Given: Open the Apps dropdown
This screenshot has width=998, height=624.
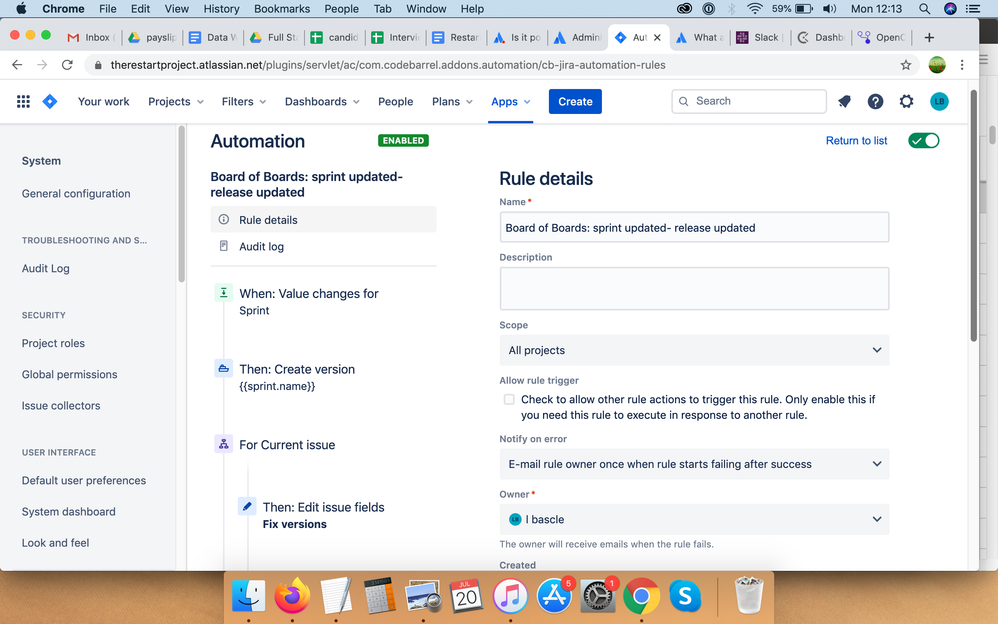Looking at the screenshot, I should 510,101.
